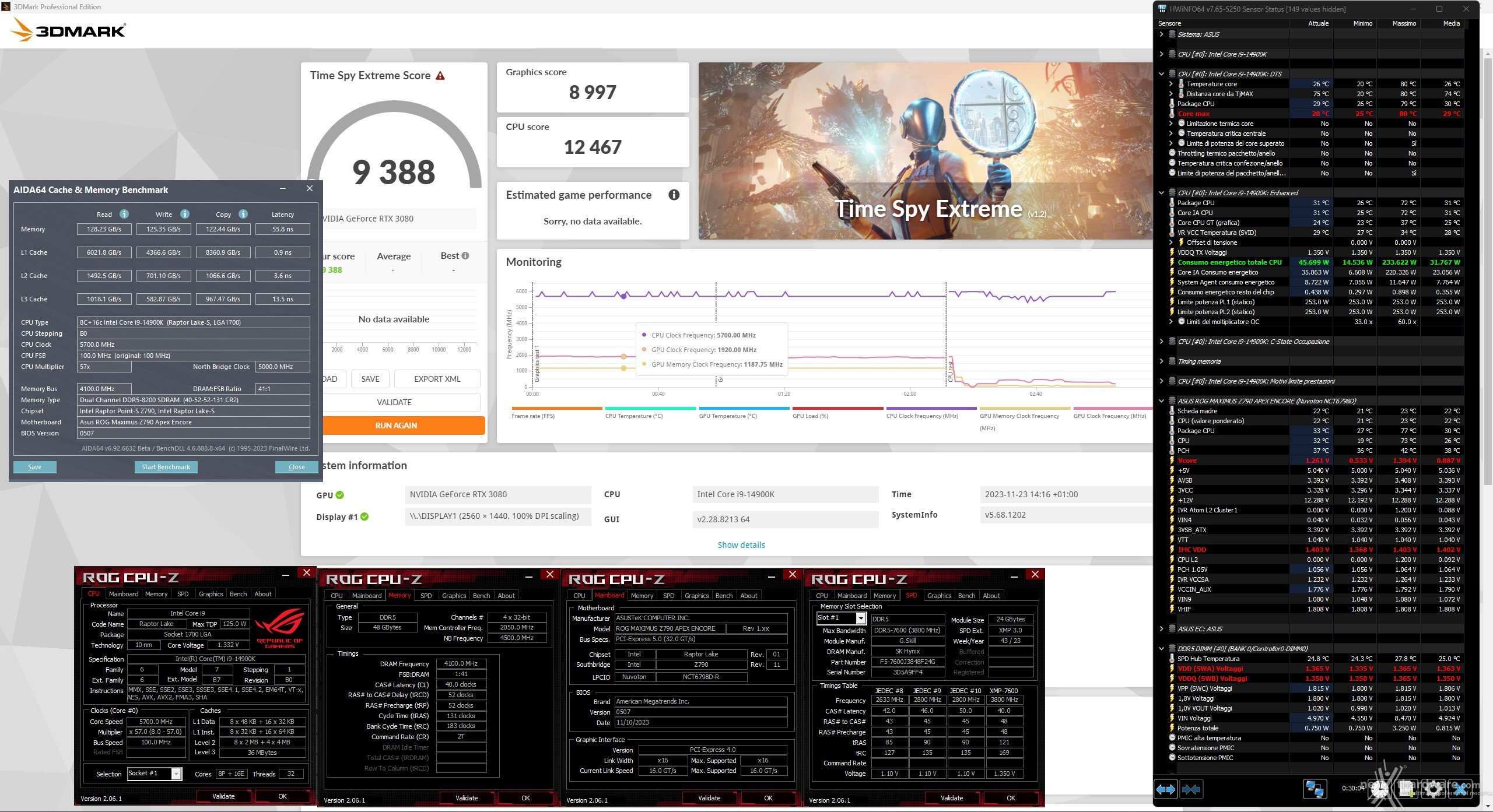
Task: Open the Slot #1 dropdown in CPU-Z SPD
Action: (861, 618)
